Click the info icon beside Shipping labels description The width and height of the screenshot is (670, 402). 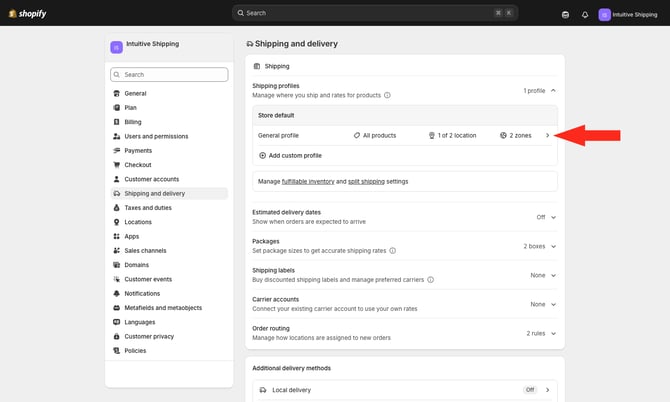coord(430,280)
